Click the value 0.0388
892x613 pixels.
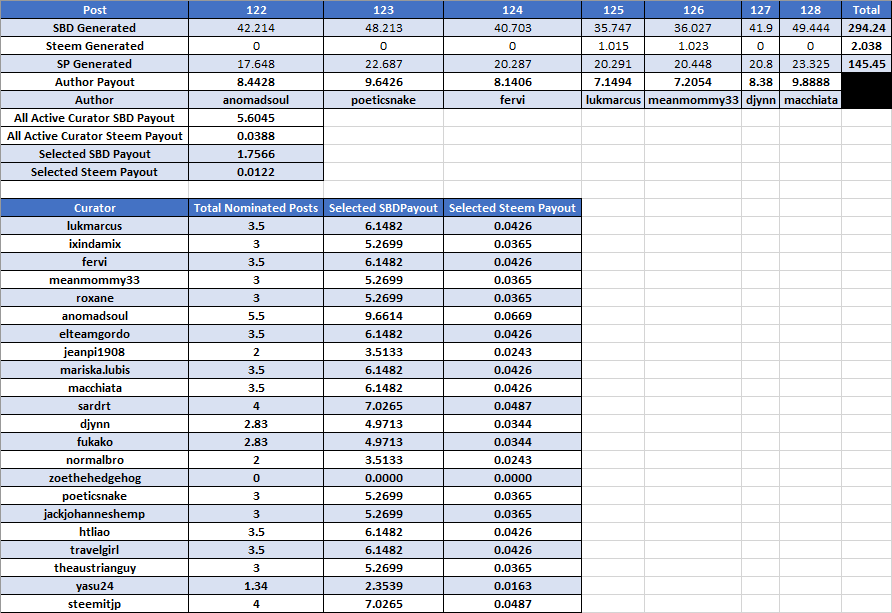[x=256, y=136]
